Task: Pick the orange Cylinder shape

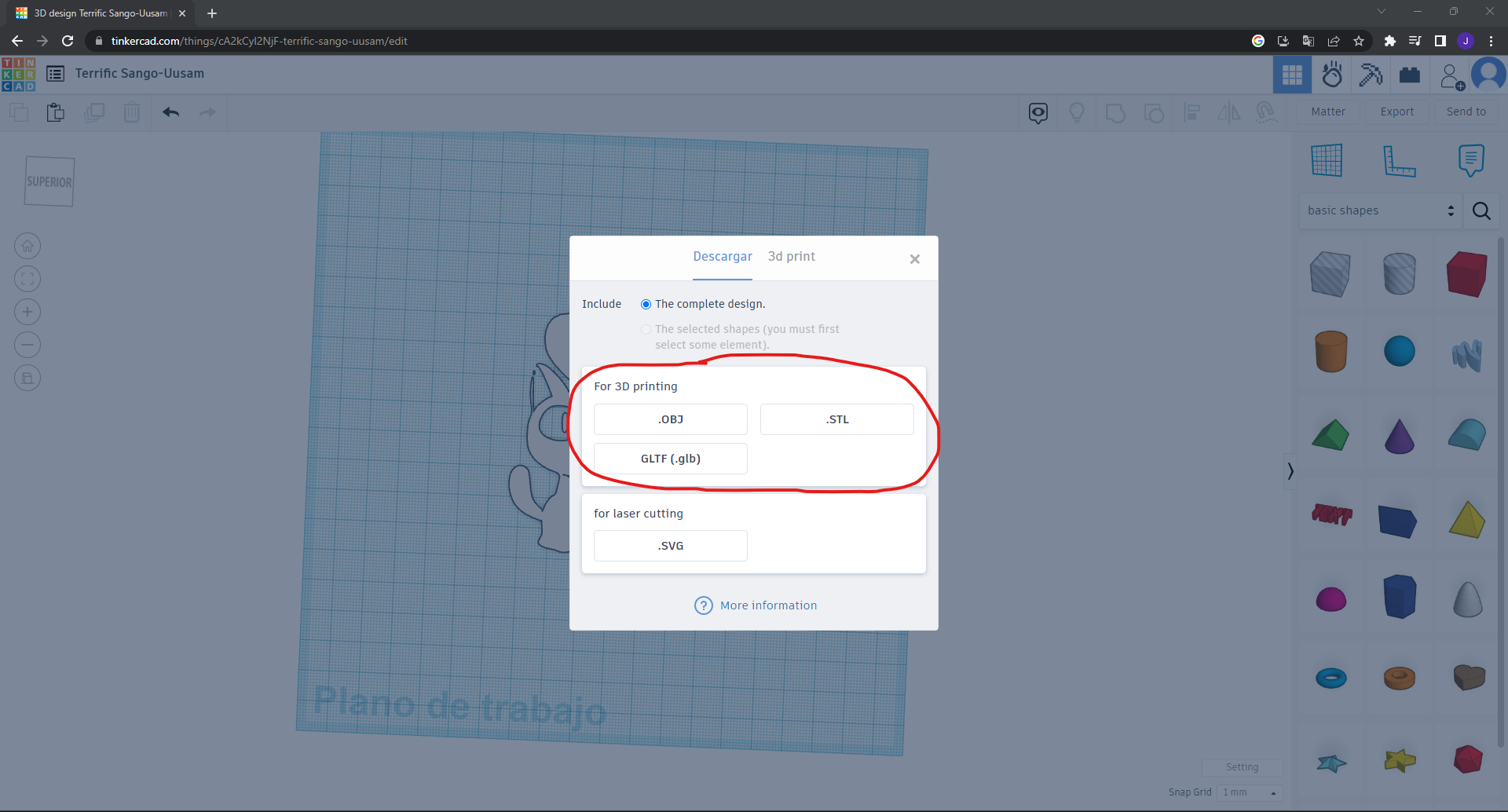Action: pos(1330,351)
